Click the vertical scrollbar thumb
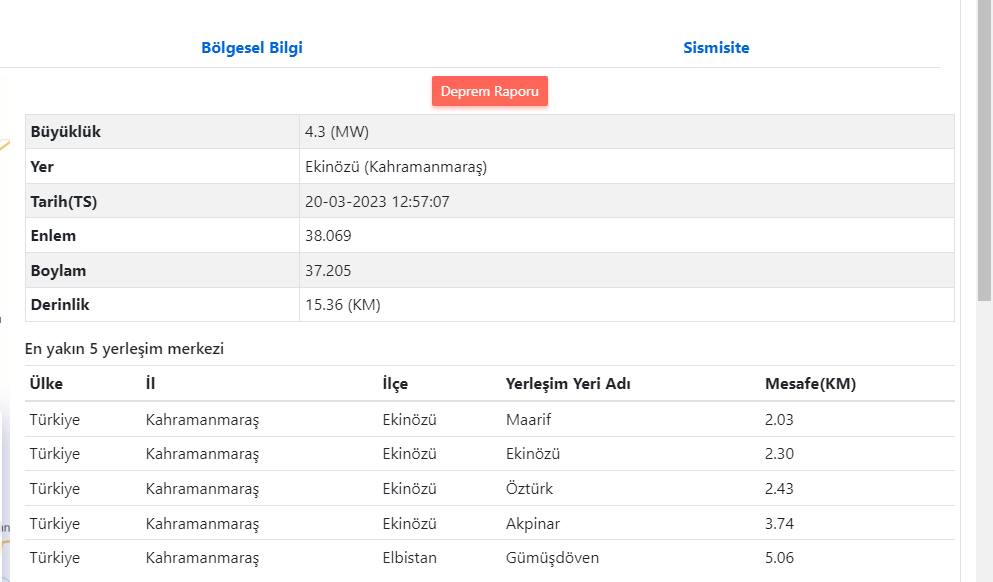Screen dimensions: 993x582 [x=984, y=150]
